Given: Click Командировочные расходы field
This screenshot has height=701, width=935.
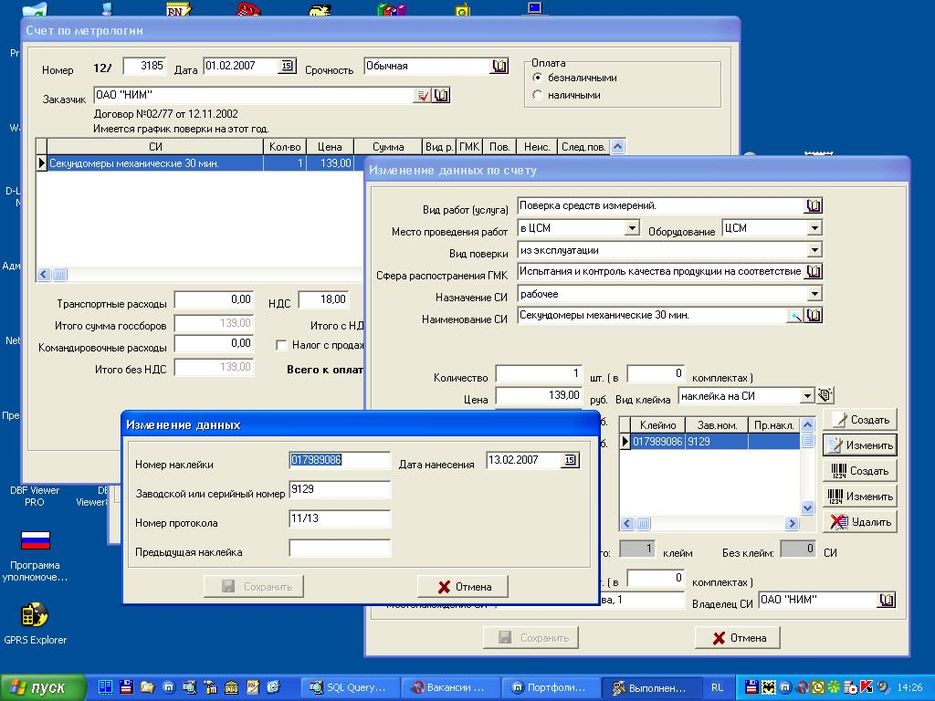Looking at the screenshot, I should click(x=214, y=344).
